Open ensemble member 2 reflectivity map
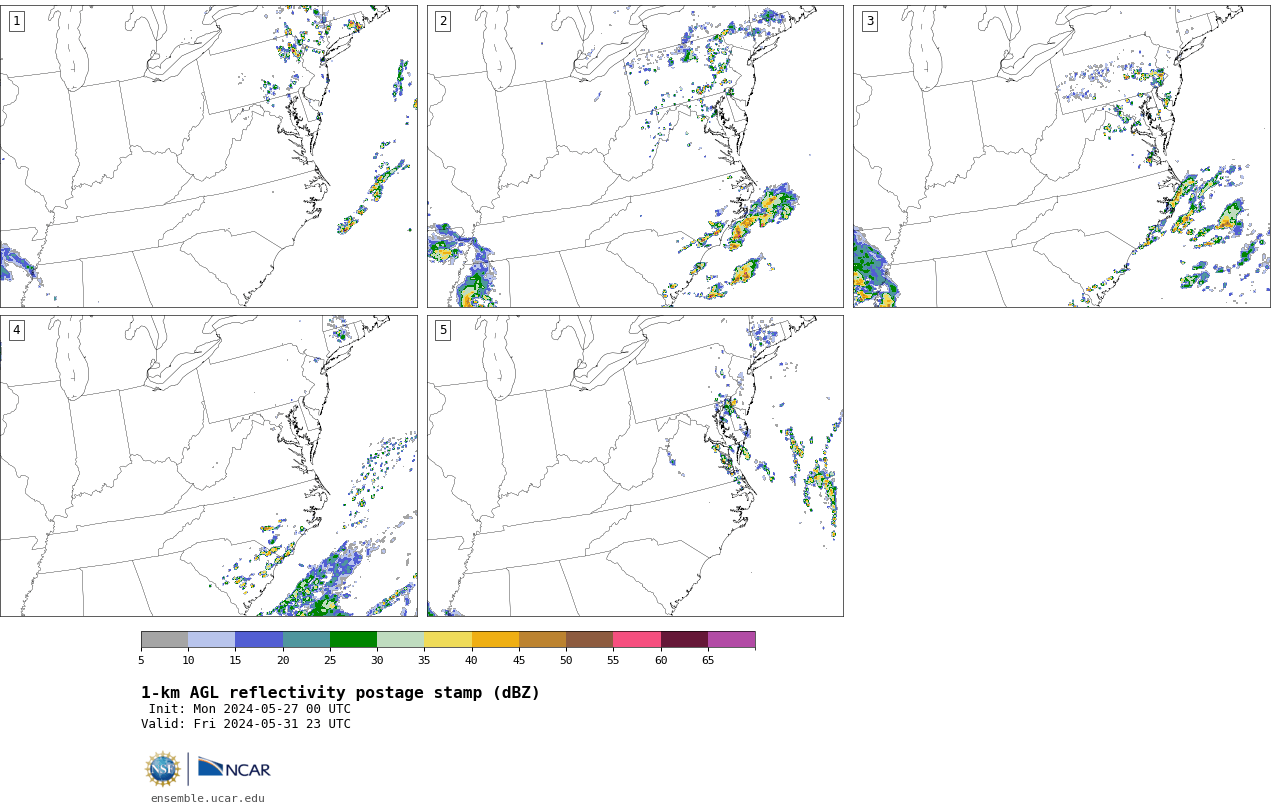 (635, 156)
